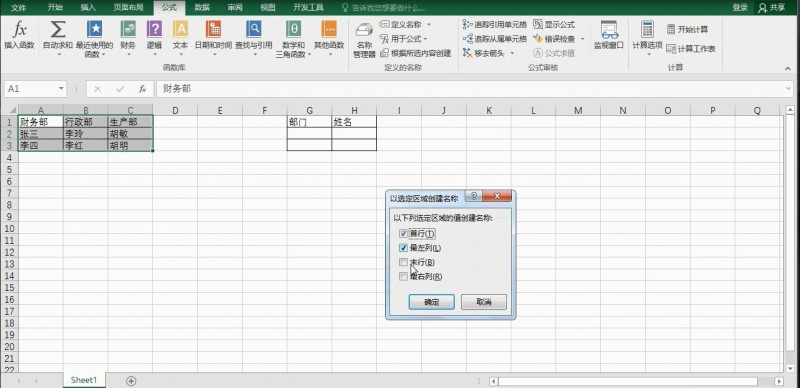Click 根据所选内容创建

pyautogui.click(x=416, y=53)
